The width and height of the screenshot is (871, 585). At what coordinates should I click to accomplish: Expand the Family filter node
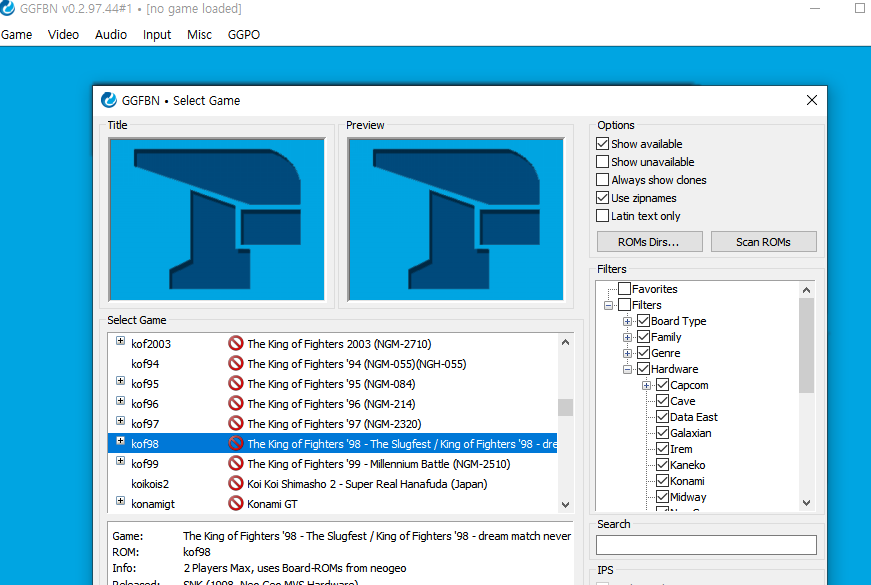coord(627,337)
